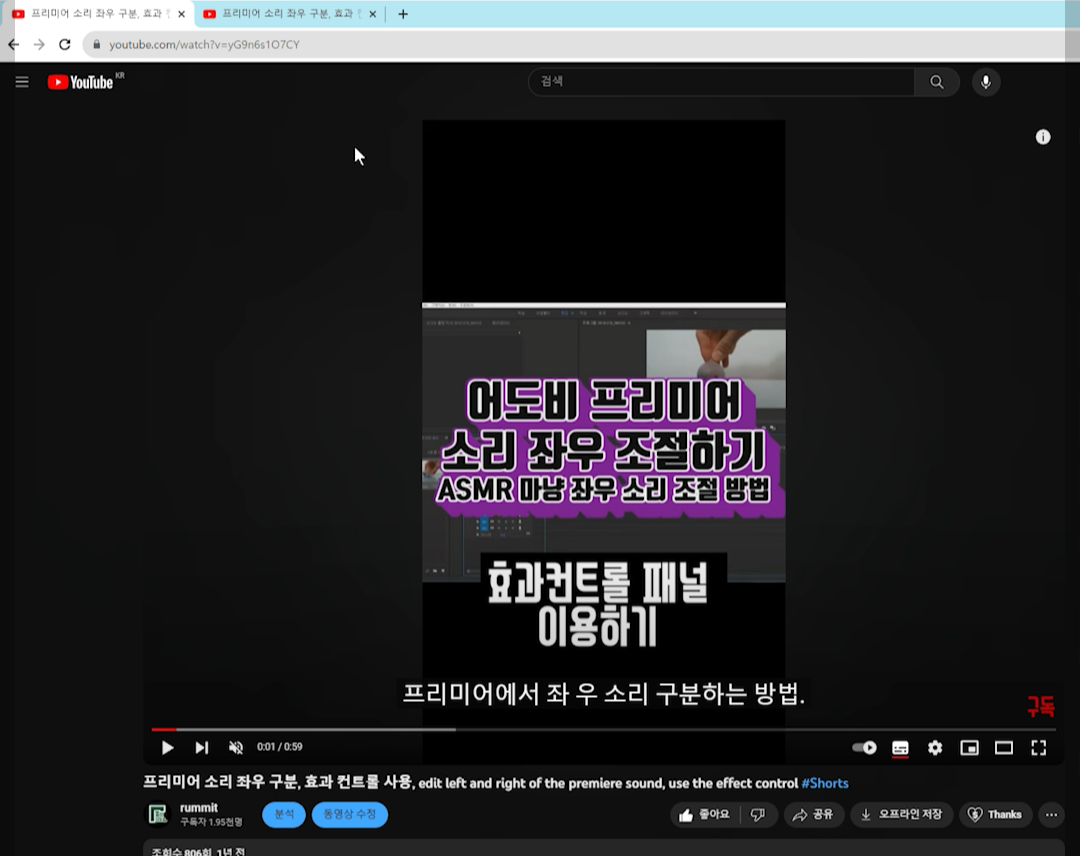Open the more actions ellipsis menu

pos(1051,815)
